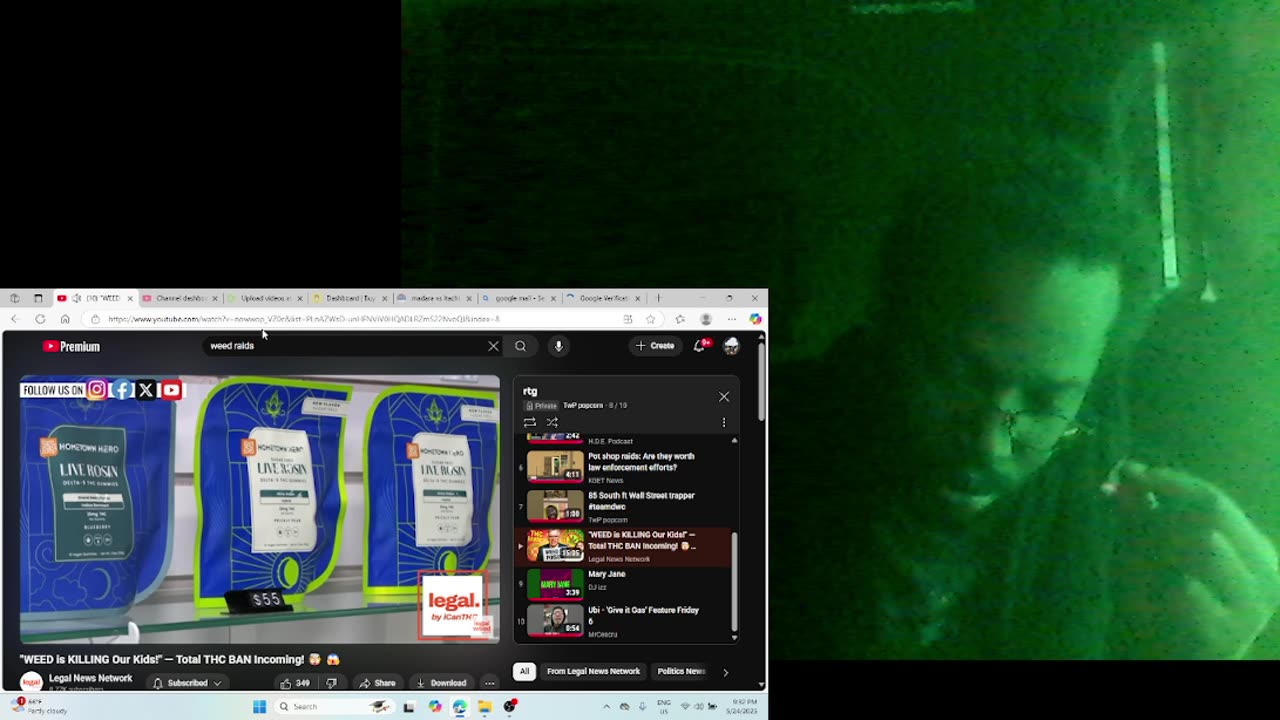Open Legal News Network channel link
This screenshot has width=1280, height=720.
(x=90, y=678)
